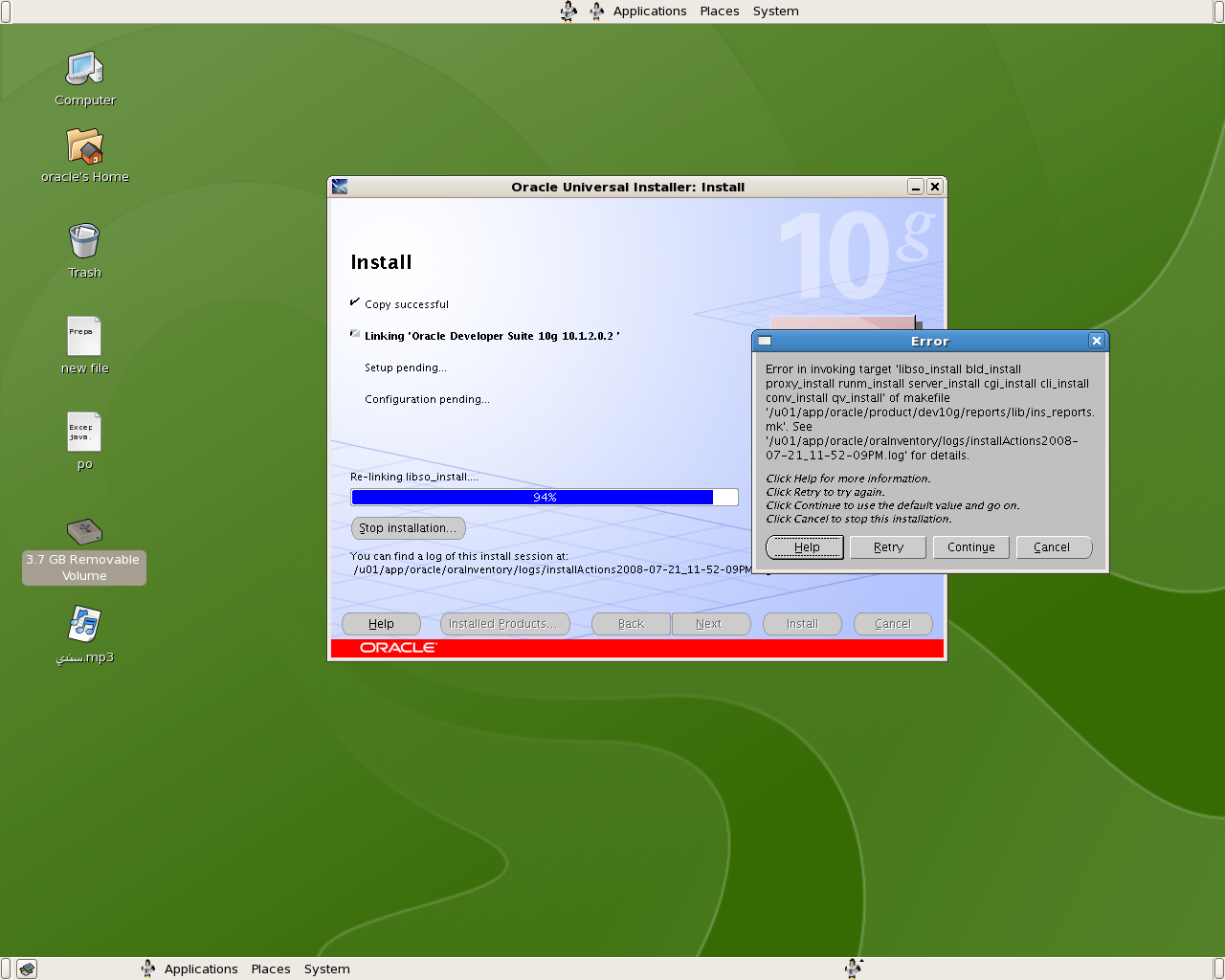Click the 'Configuration pending...' text

[x=427, y=399]
